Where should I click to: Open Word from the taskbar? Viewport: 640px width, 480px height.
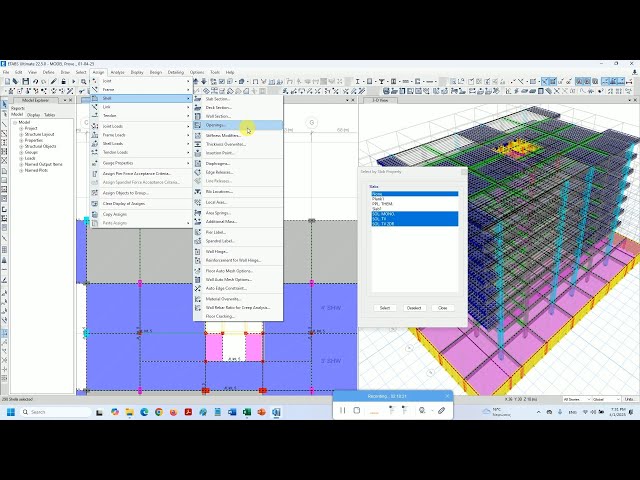tap(232, 412)
